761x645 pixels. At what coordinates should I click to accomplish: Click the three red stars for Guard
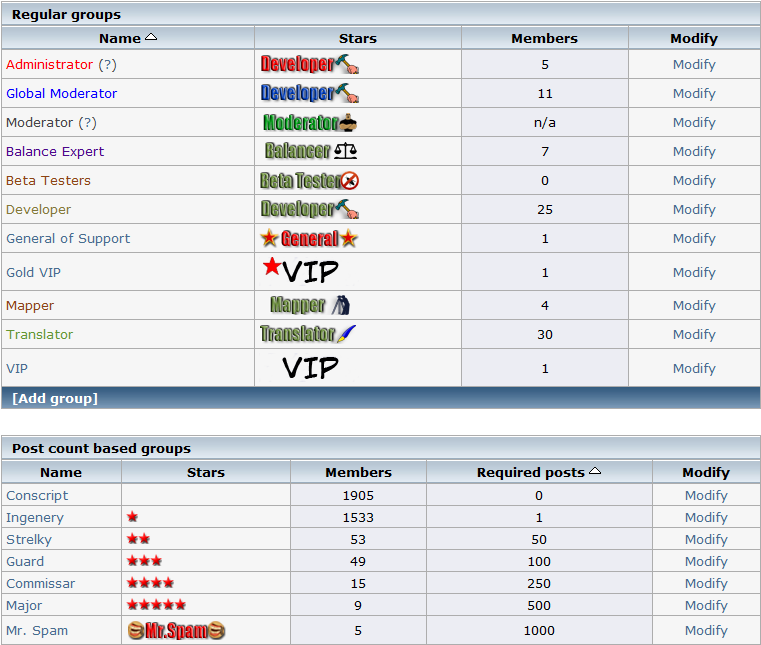tap(144, 561)
